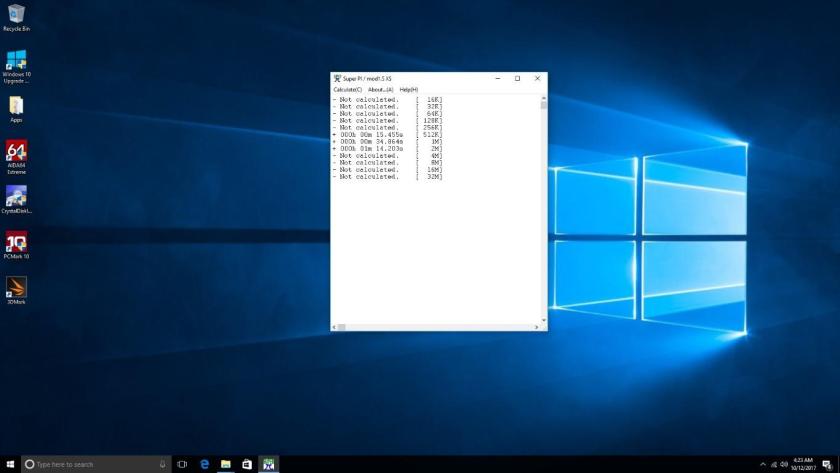Select the Apps folder desktop icon
840x473 pixels.
coord(16,109)
